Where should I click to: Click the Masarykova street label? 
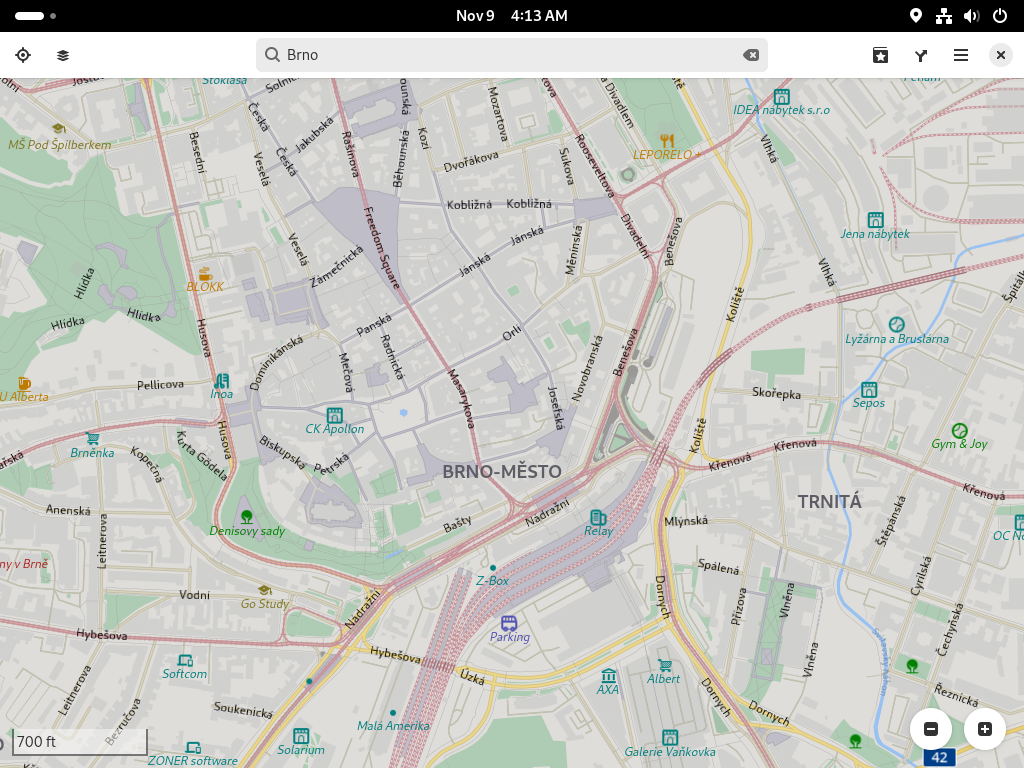460,398
